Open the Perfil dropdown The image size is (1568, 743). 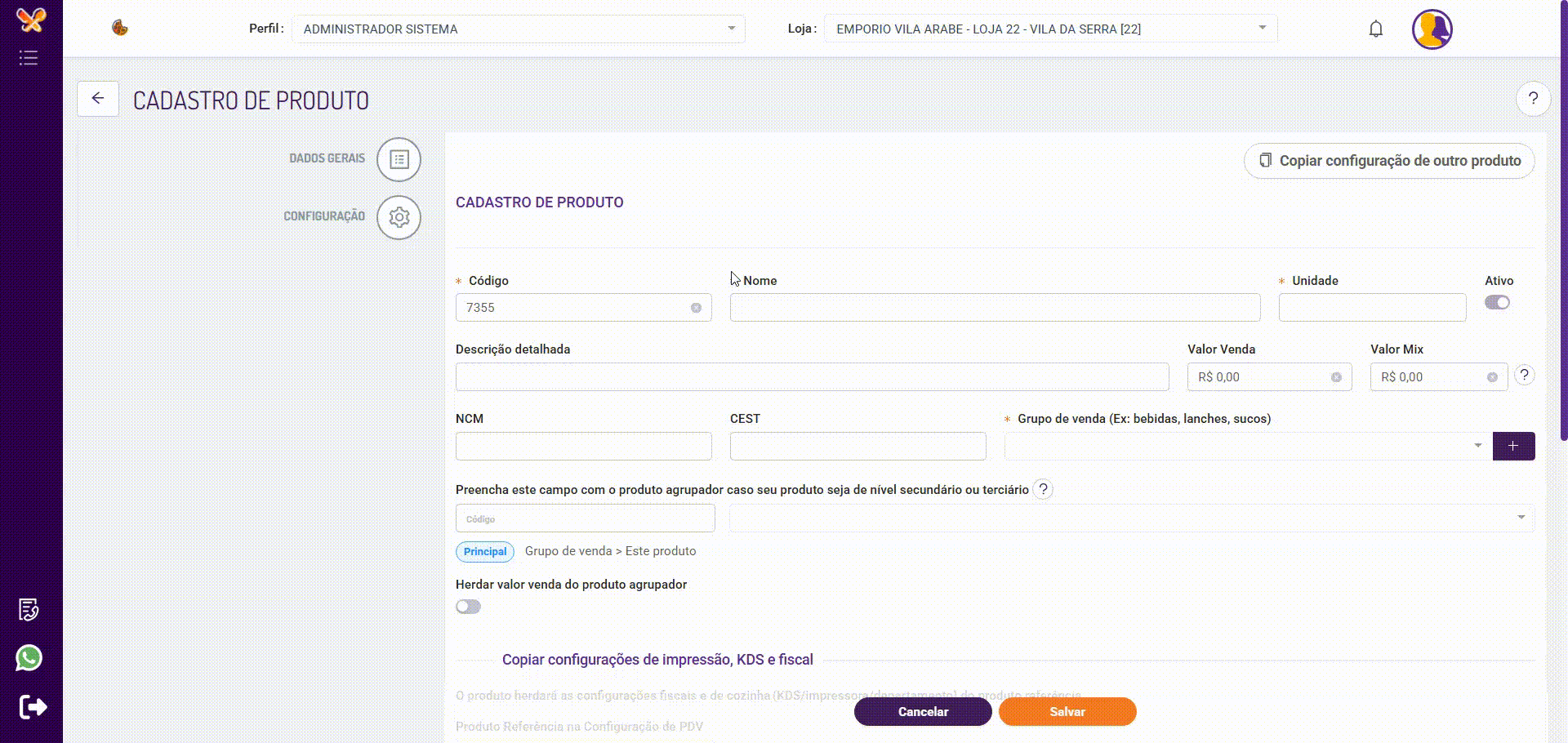tap(518, 29)
